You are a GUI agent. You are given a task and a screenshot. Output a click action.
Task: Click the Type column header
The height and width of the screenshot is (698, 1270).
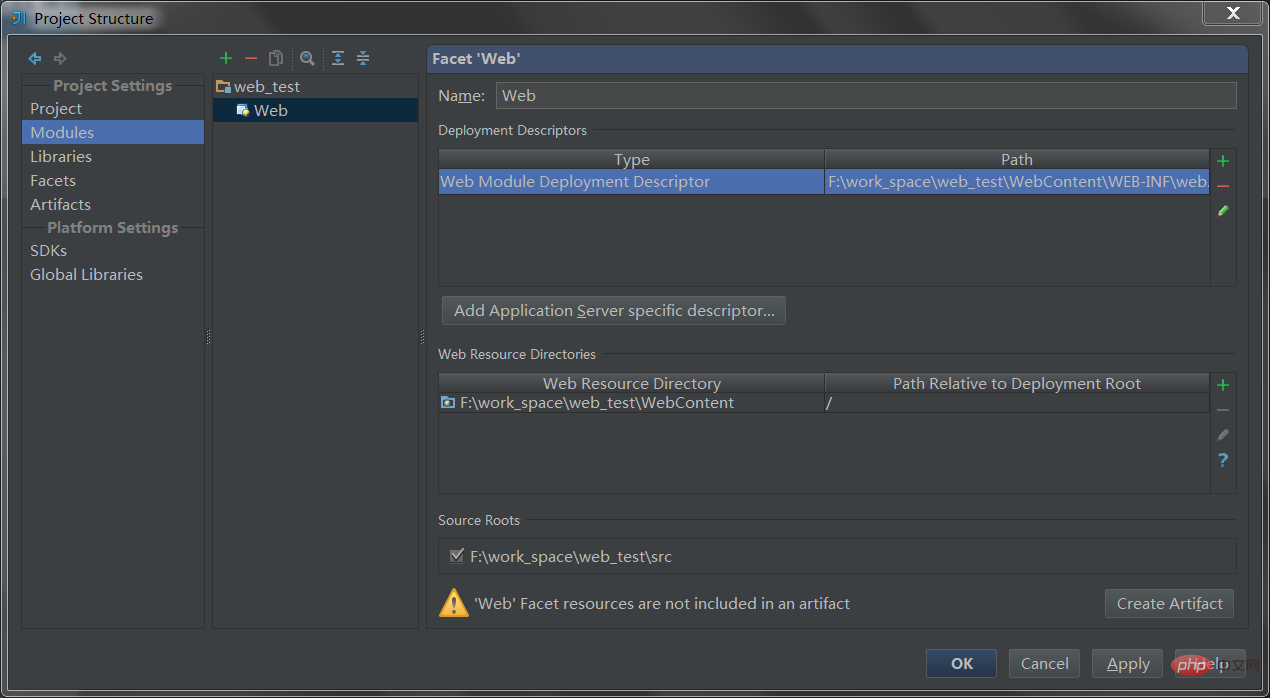click(632, 160)
